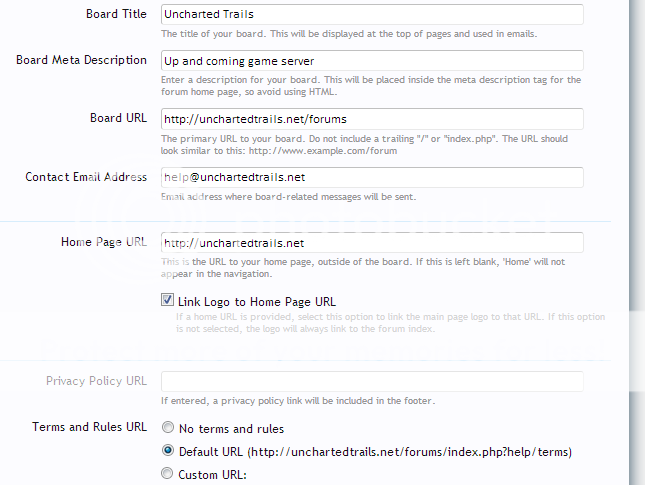Click help text 'Enter a description for your board'

371,86
